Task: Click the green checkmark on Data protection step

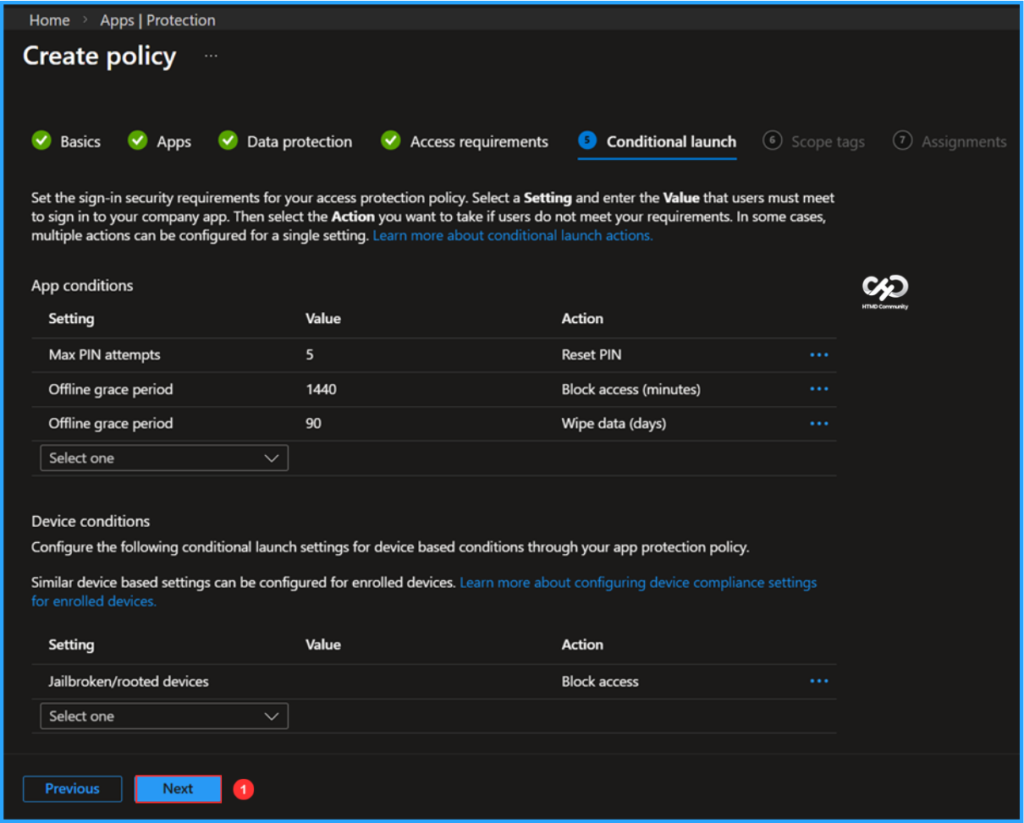Action: (x=228, y=141)
